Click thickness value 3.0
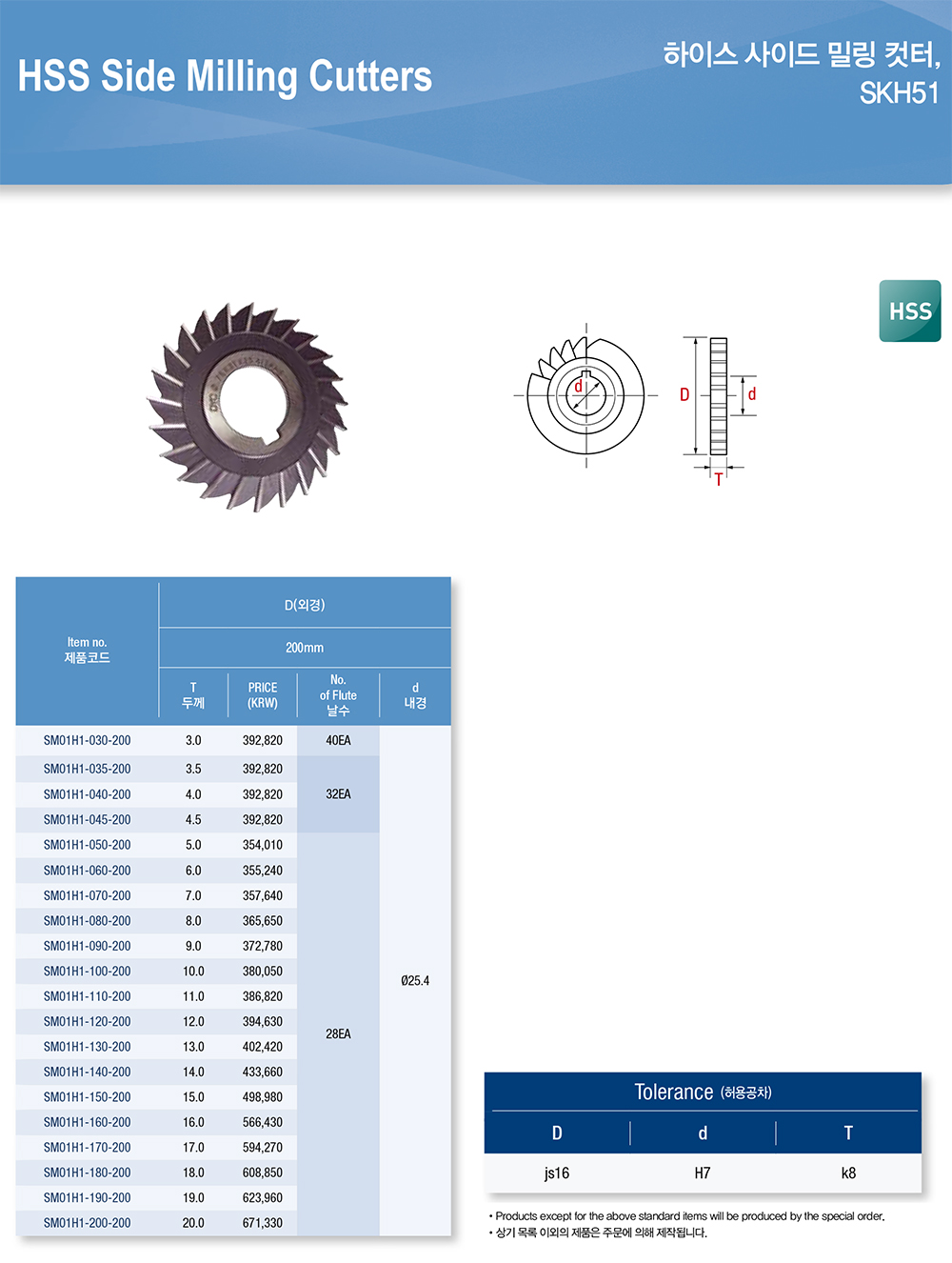952x1263 pixels. (193, 740)
